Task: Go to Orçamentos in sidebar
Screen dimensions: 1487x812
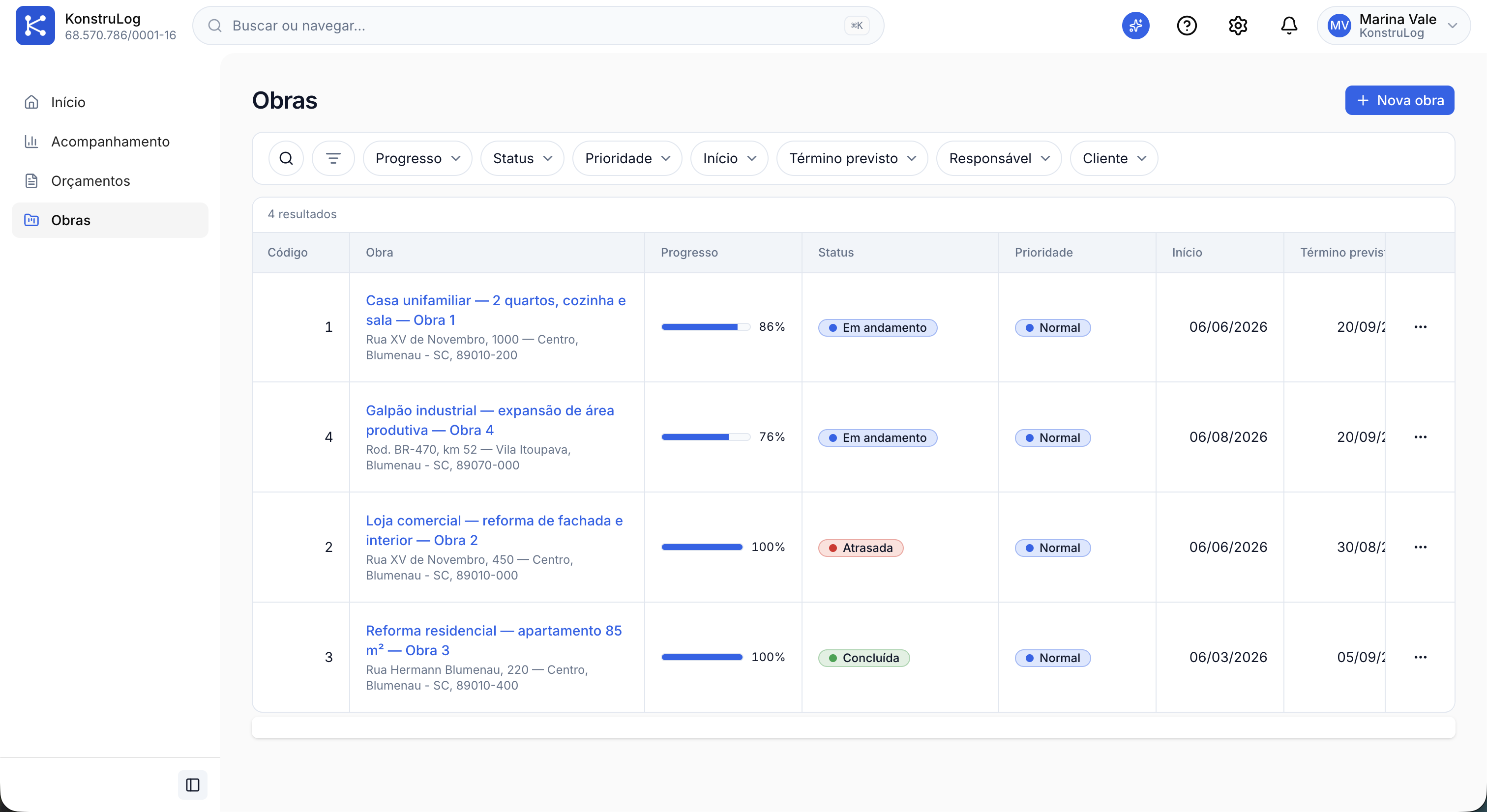Action: [x=110, y=181]
